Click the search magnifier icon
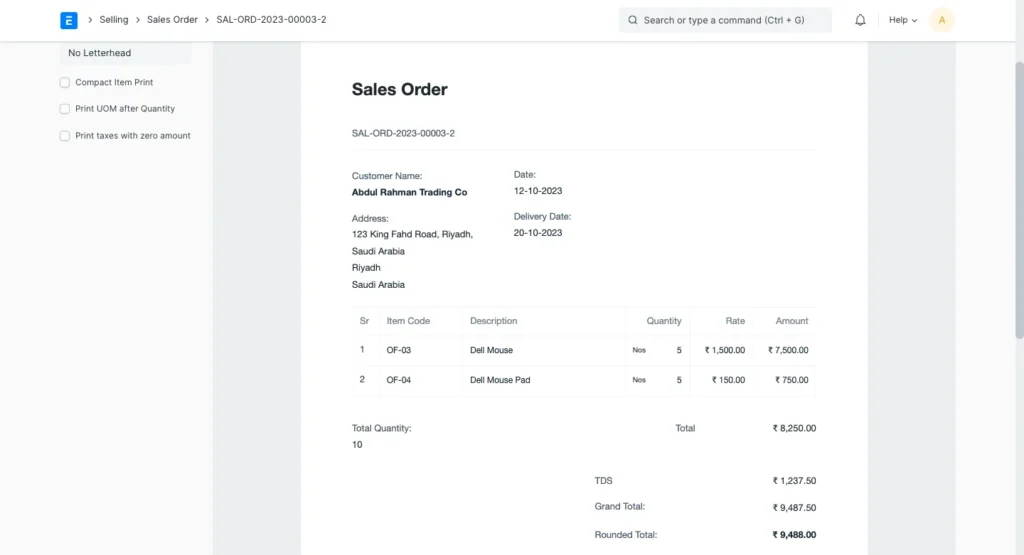Viewport: 1024px width, 555px height. (x=632, y=20)
